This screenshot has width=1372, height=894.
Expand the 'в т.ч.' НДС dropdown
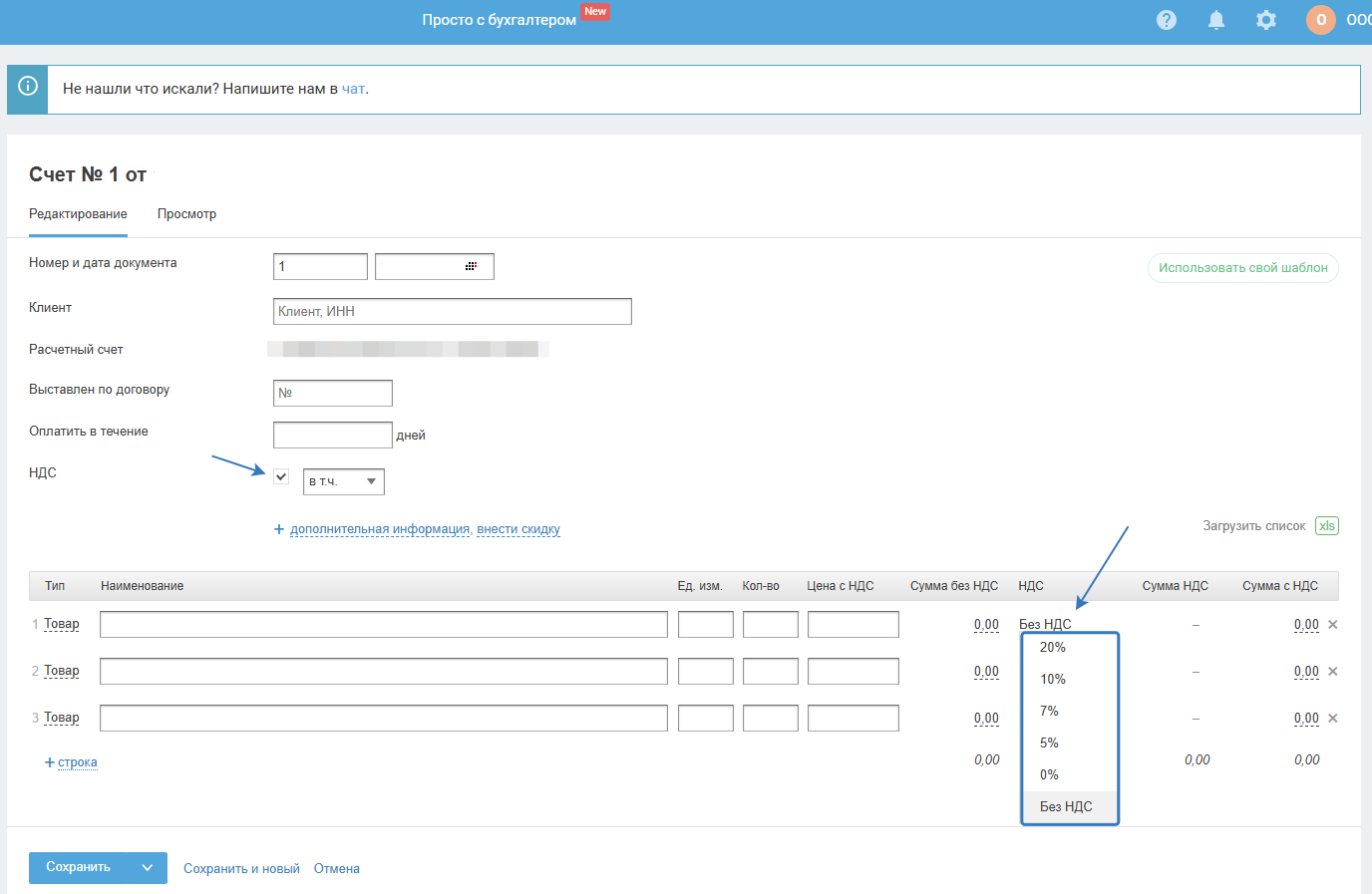344,482
